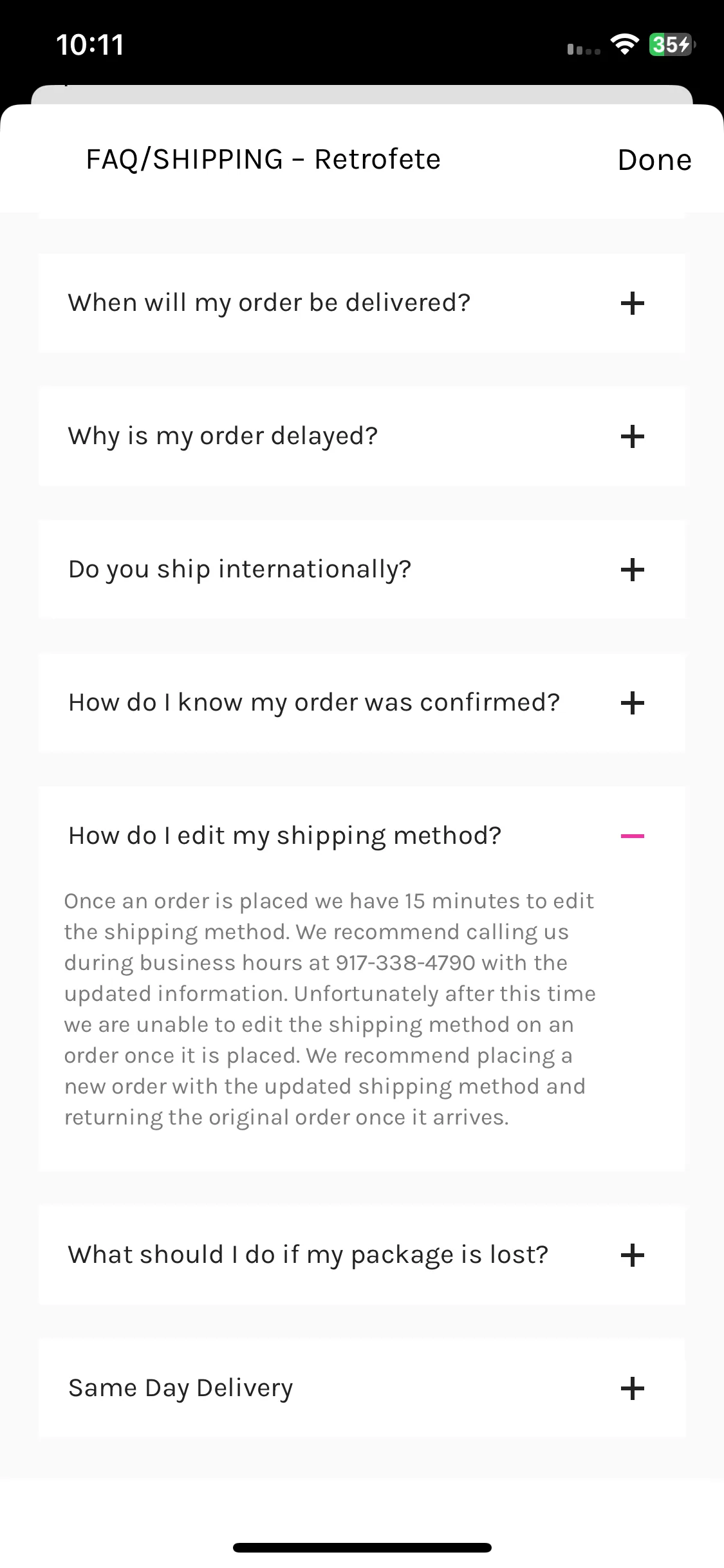Expand Why is my order delayed question

click(362, 436)
